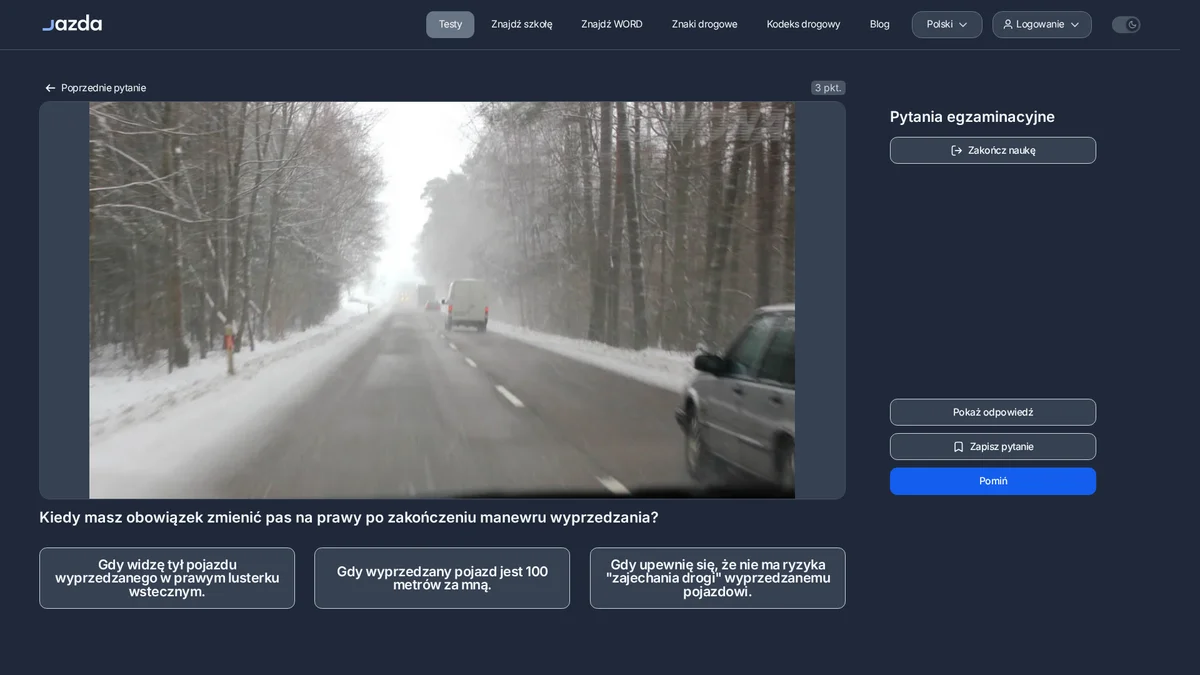The width and height of the screenshot is (1200, 675).
Task: Visit the Blog link
Action: tap(880, 24)
